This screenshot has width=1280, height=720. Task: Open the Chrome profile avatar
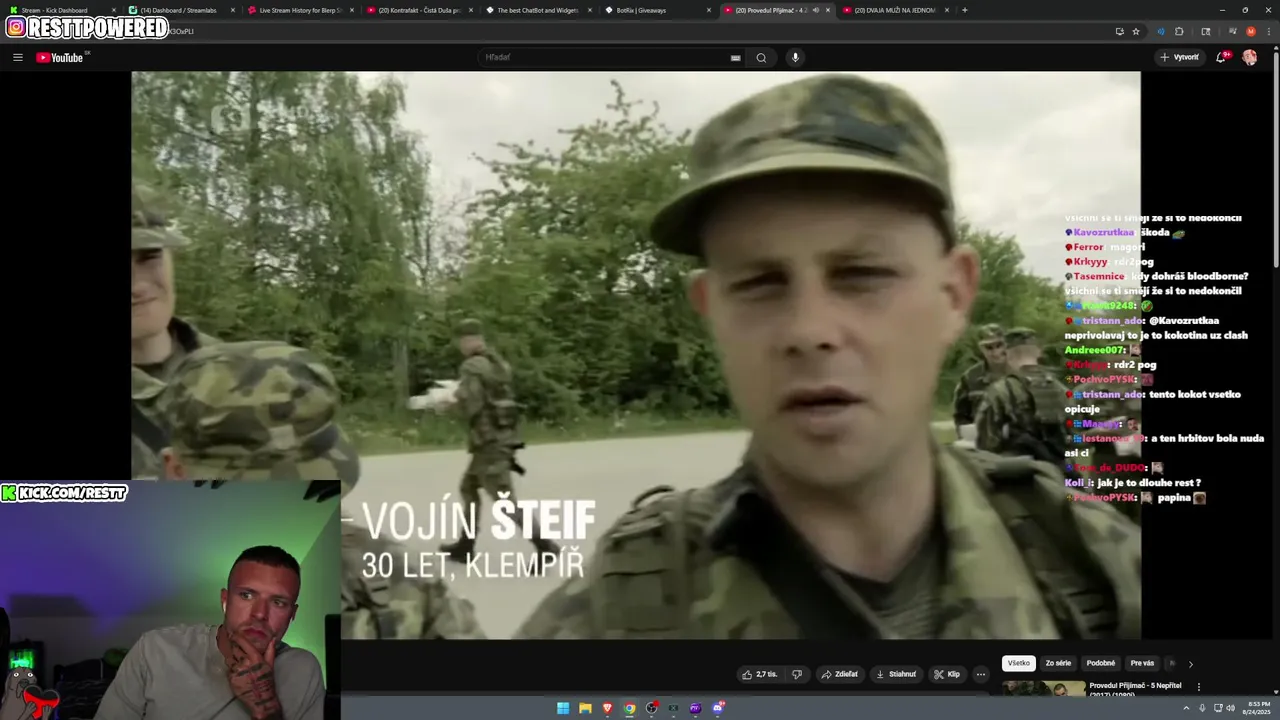point(1250,31)
